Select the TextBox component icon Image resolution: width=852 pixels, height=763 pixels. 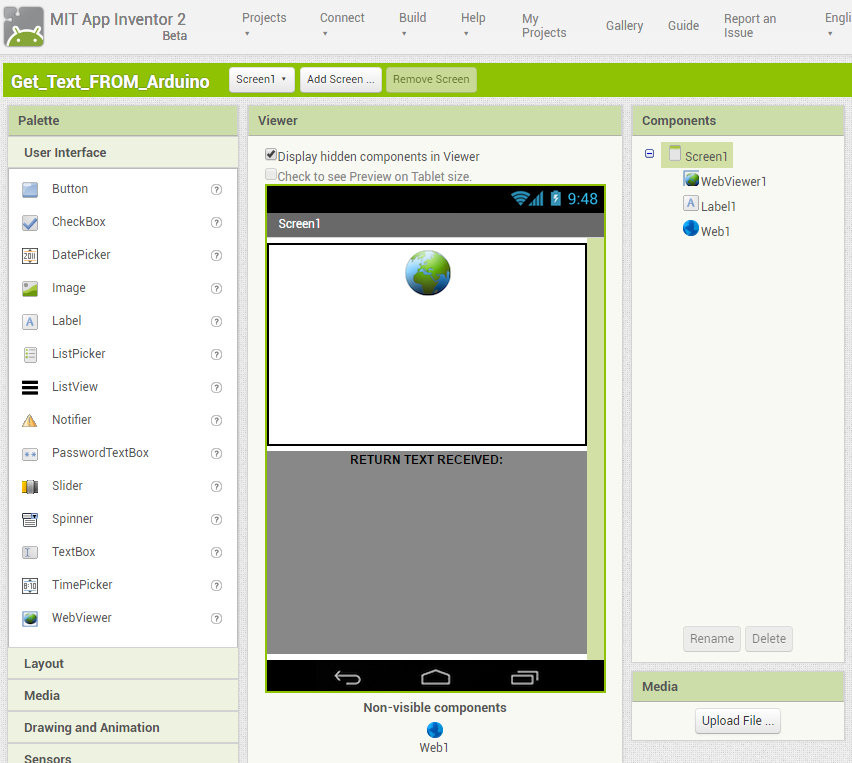coord(30,553)
